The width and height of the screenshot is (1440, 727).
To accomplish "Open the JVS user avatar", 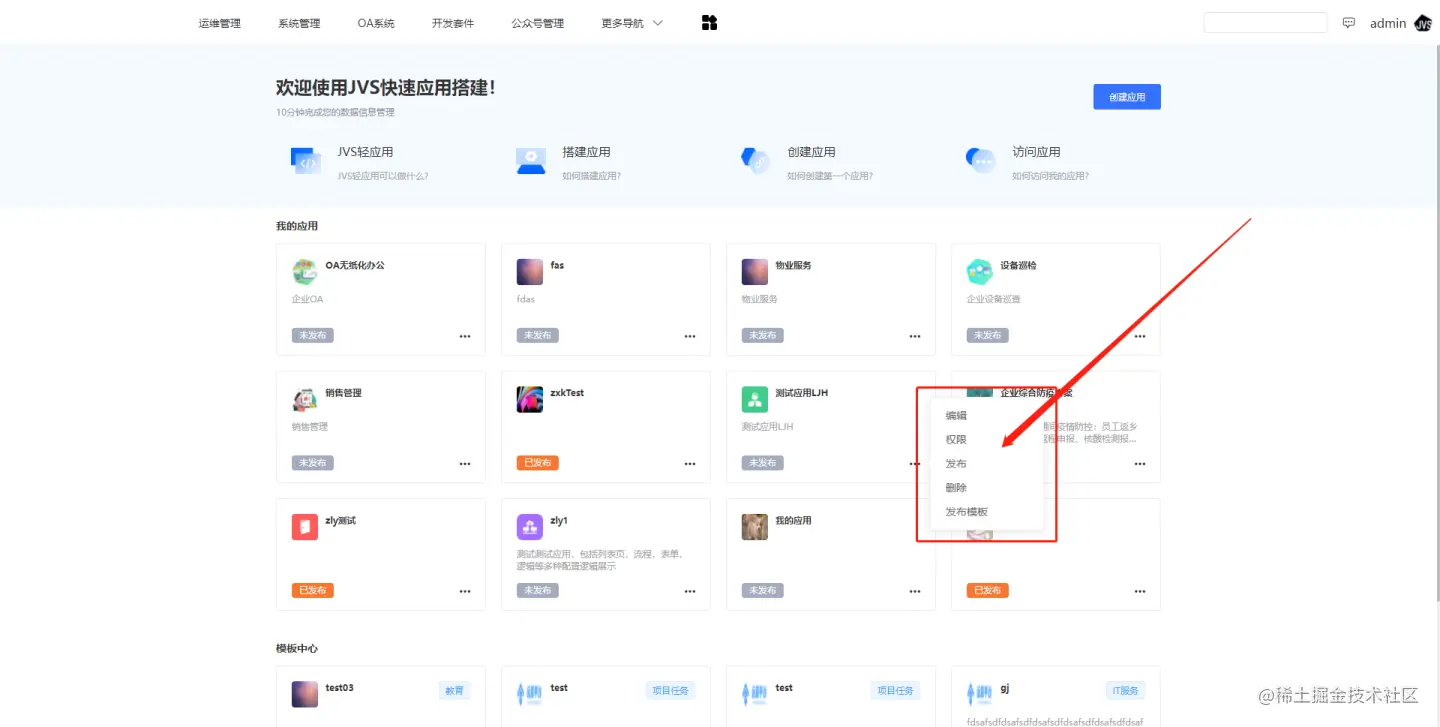I will (1423, 23).
